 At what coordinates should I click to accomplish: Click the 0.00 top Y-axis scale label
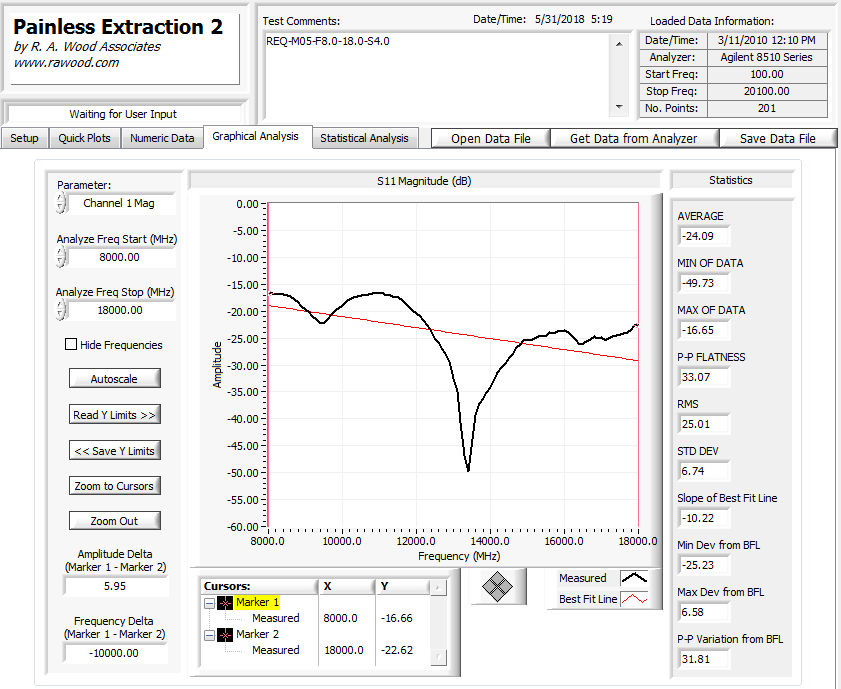(x=247, y=204)
